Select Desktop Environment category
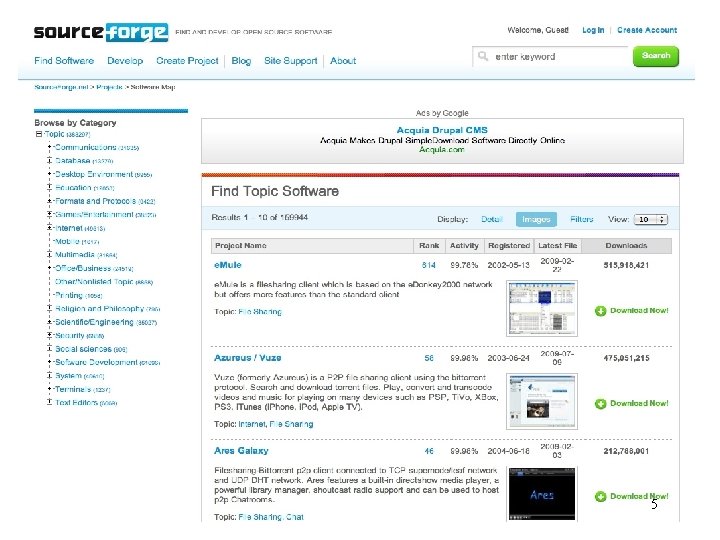This screenshot has height=540, width=720. [x=94, y=174]
